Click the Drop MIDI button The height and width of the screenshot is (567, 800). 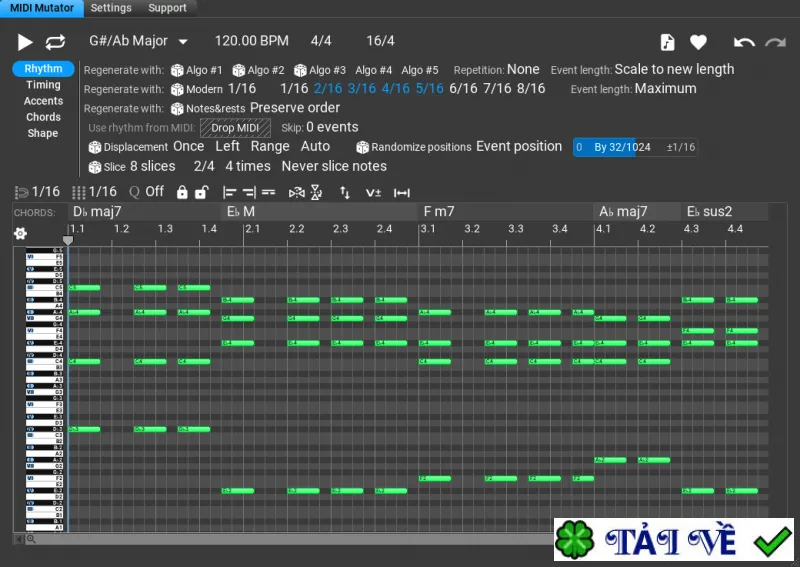[235, 128]
